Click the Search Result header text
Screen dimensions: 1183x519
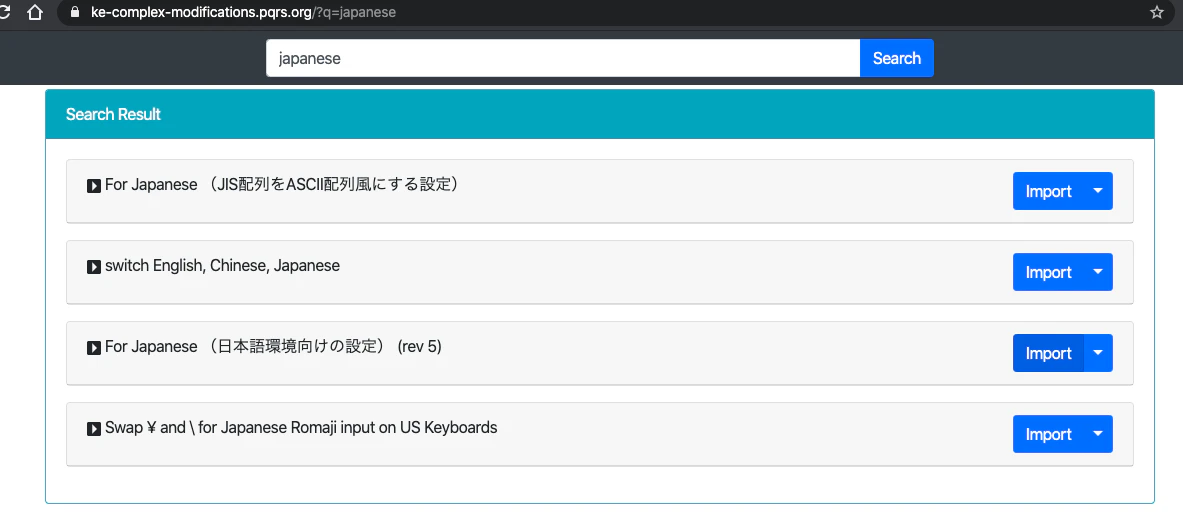coord(113,115)
